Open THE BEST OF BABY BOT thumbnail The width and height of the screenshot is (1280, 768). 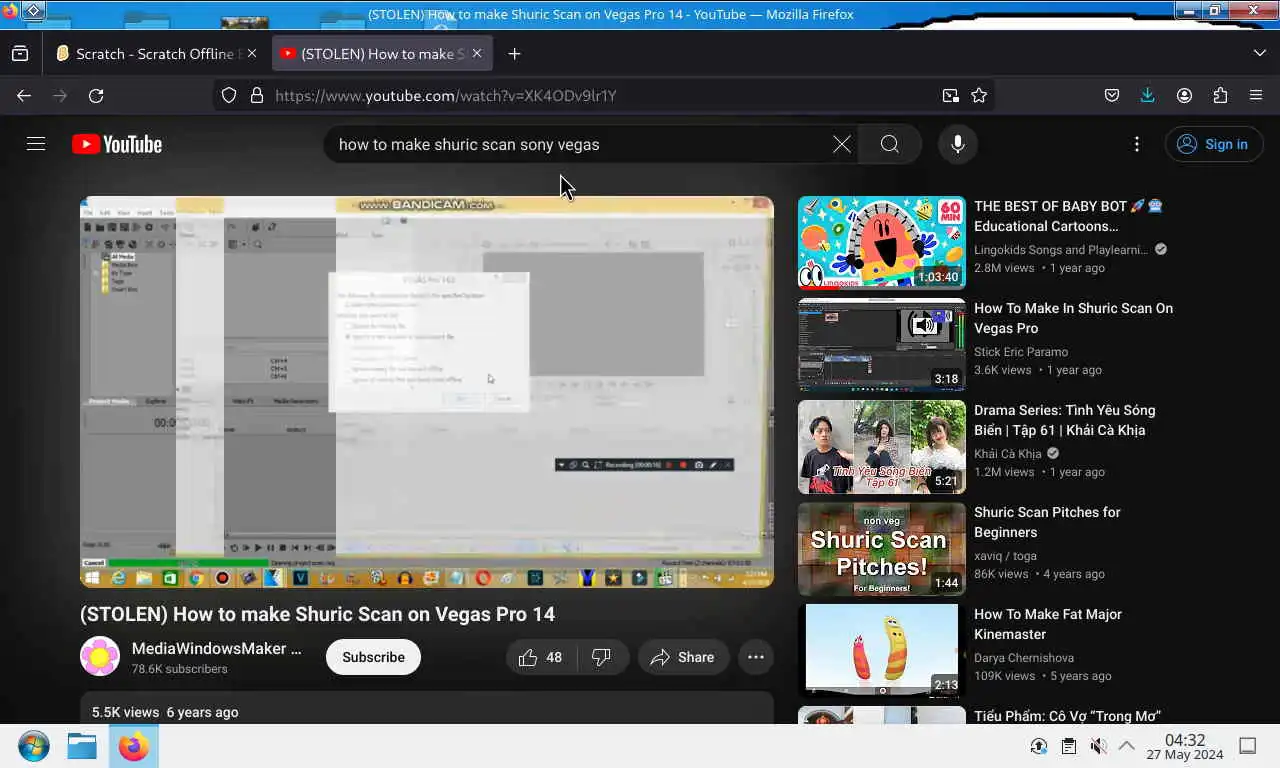(882, 242)
